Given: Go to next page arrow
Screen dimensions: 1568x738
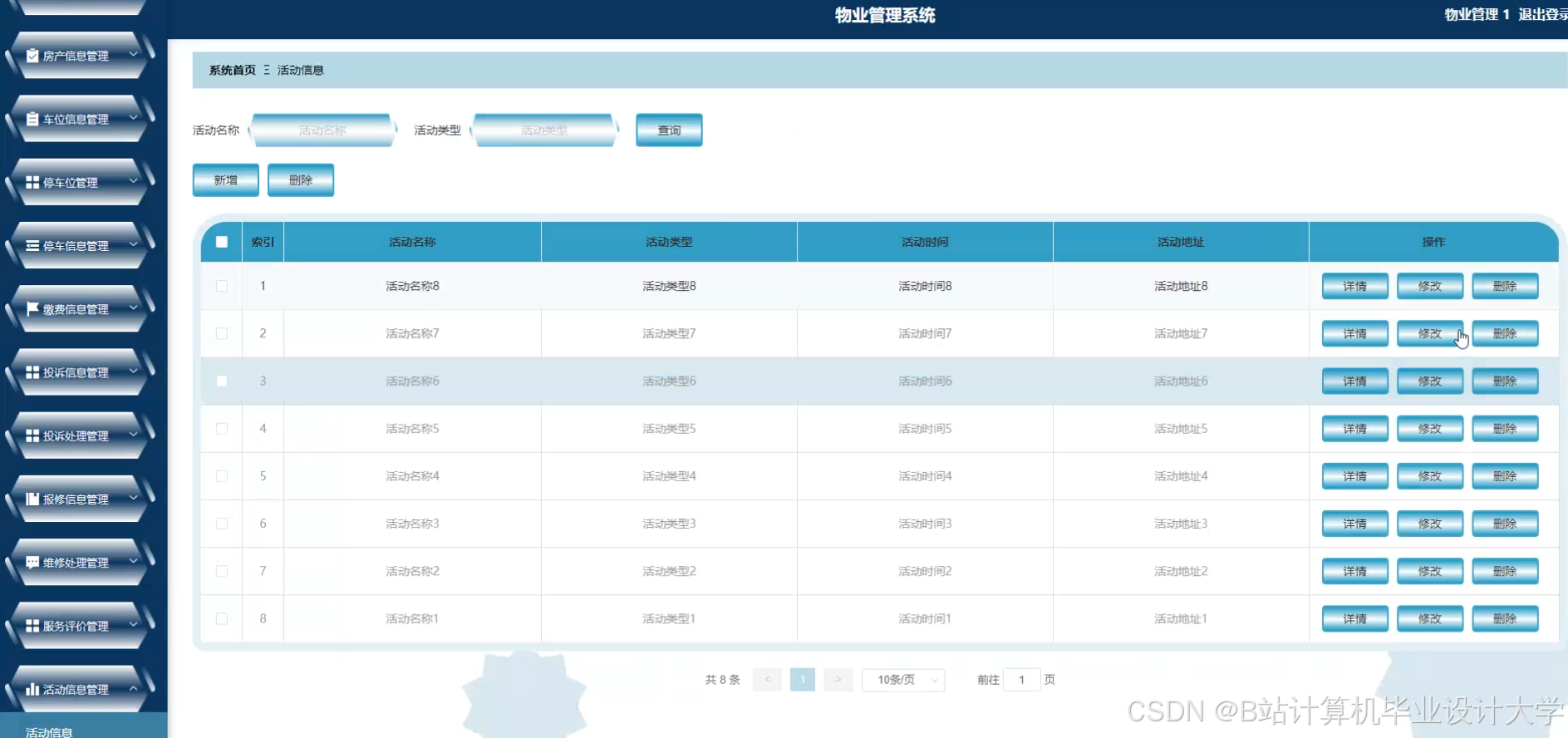Looking at the screenshot, I should 838,680.
